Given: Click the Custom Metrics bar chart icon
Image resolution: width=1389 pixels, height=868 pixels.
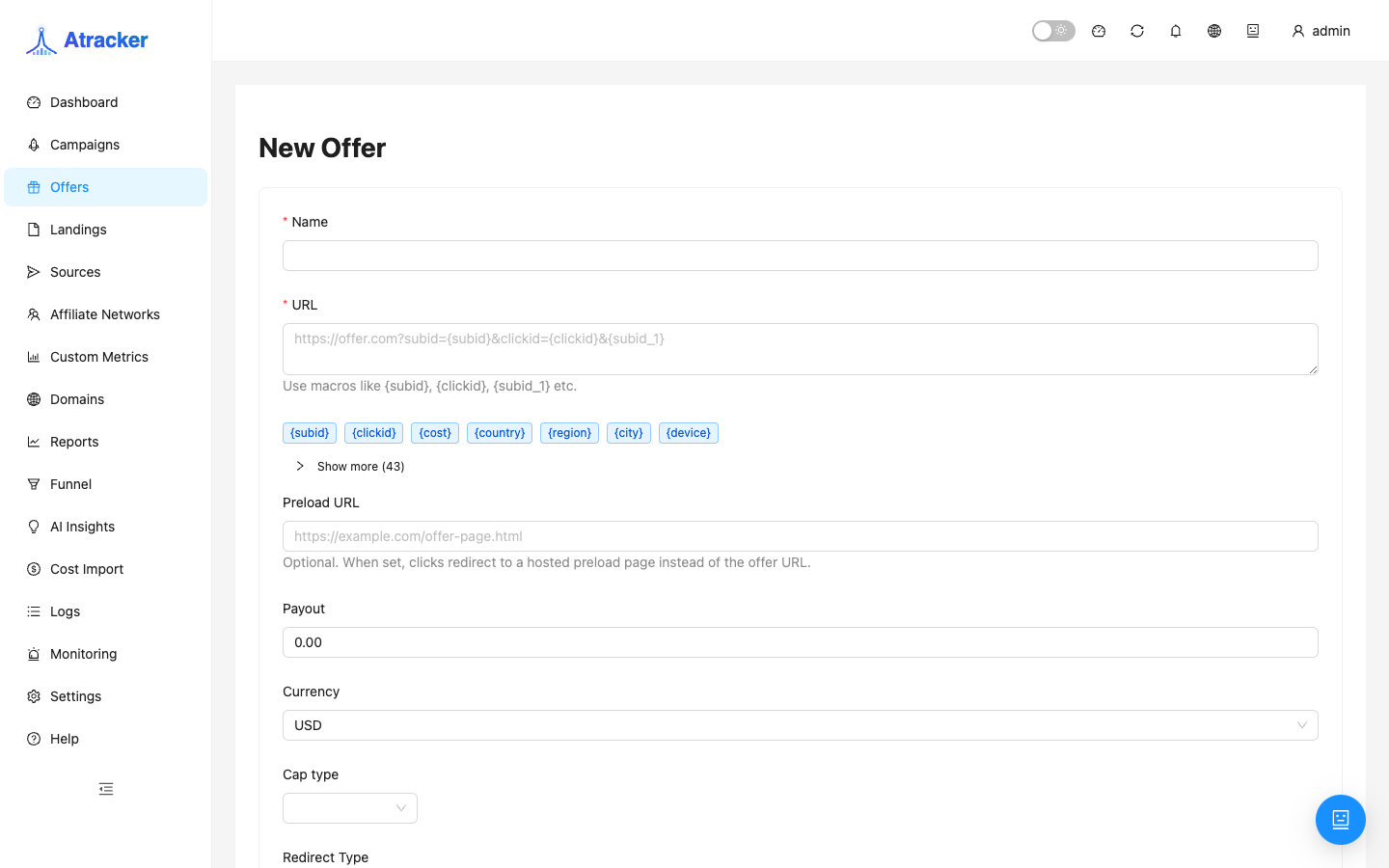Looking at the screenshot, I should click(x=34, y=357).
